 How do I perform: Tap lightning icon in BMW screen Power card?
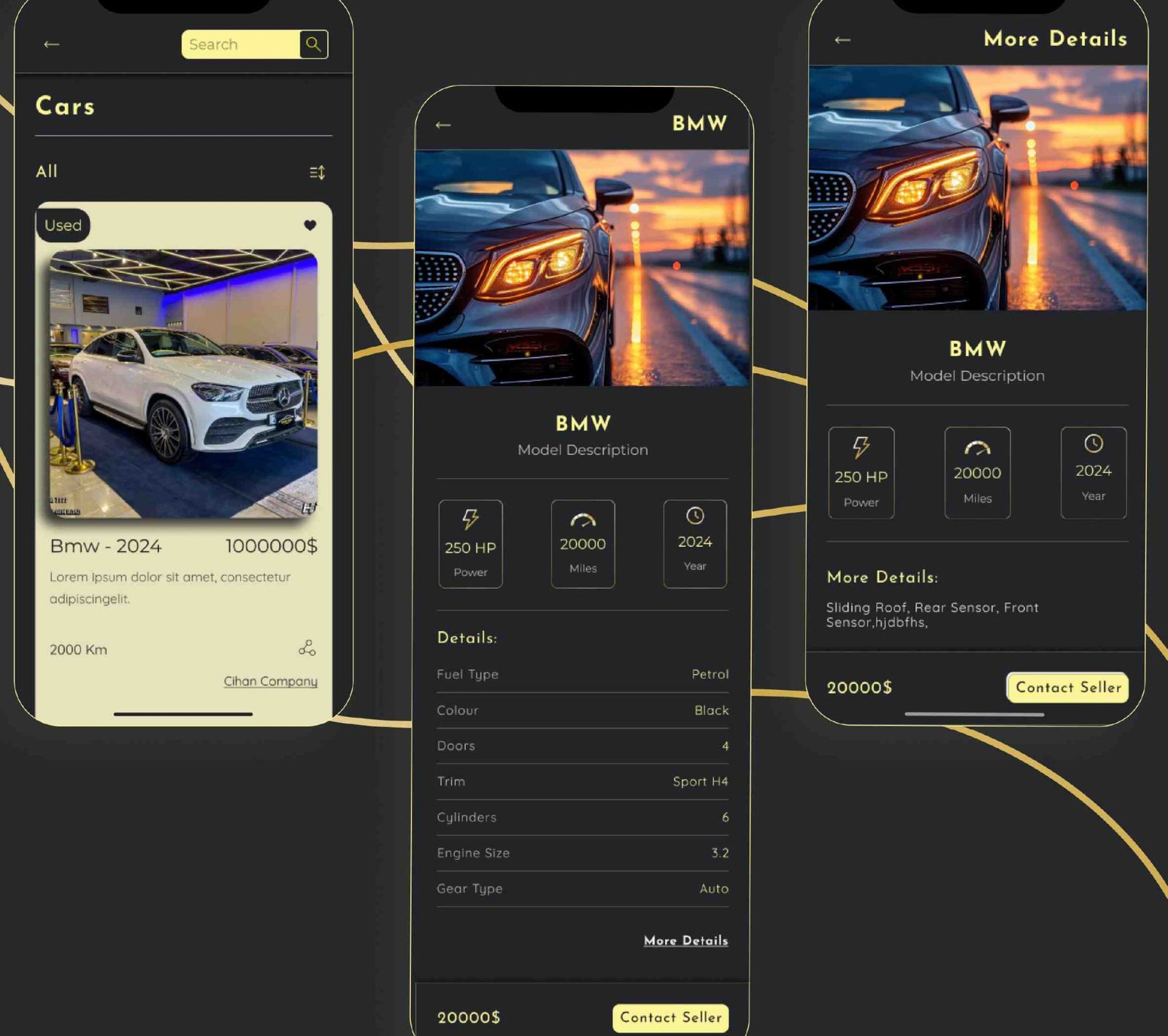[x=470, y=520]
